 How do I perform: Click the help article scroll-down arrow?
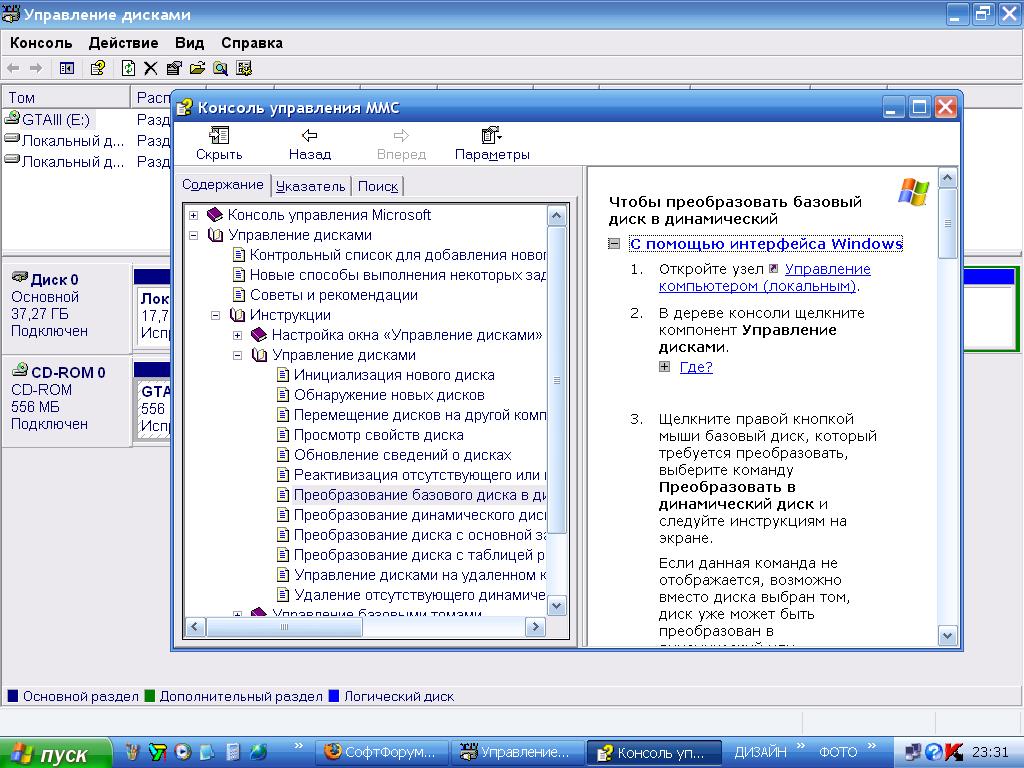pyautogui.click(x=947, y=635)
